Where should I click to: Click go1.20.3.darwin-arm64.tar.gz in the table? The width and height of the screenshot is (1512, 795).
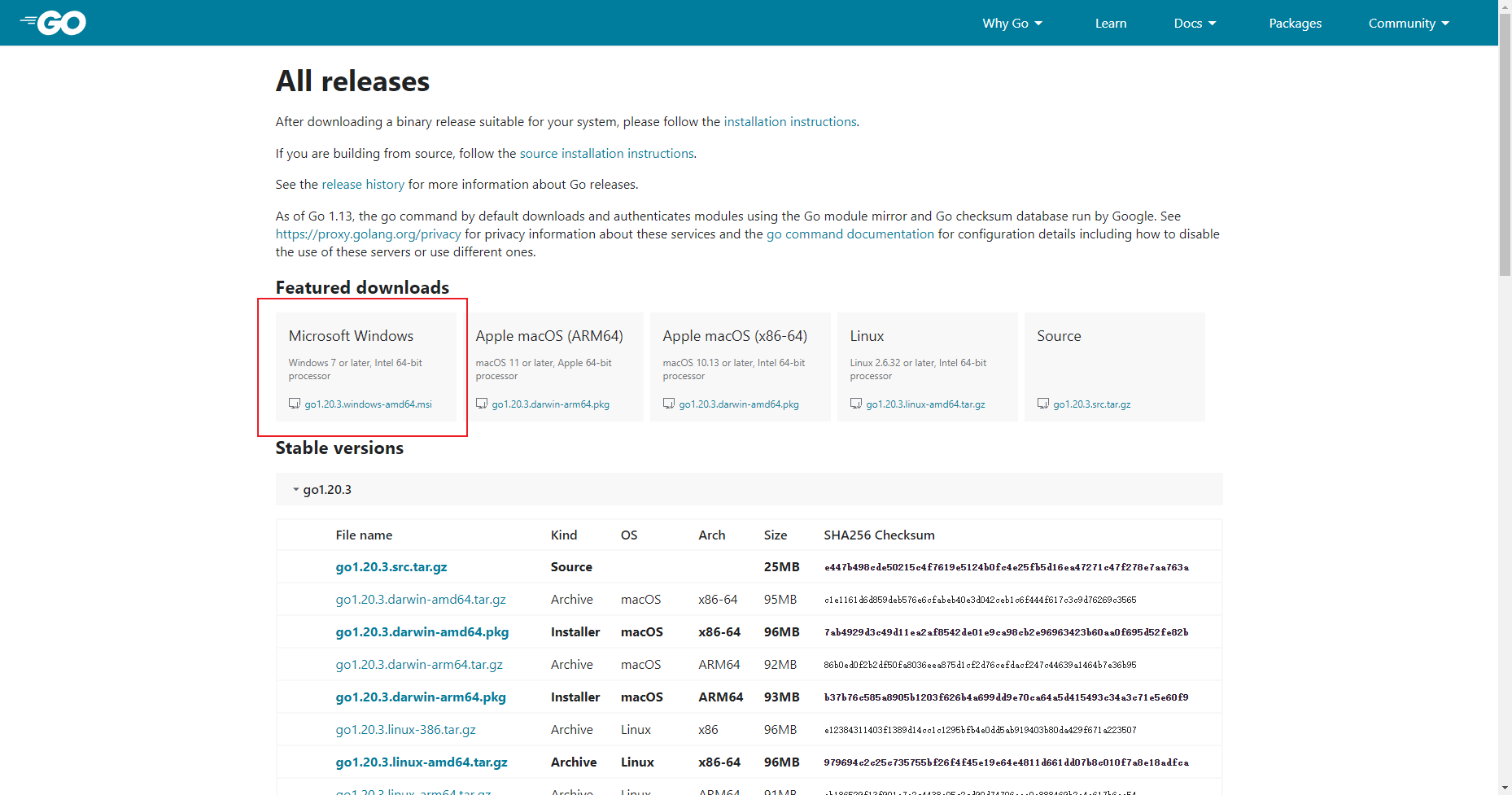419,664
